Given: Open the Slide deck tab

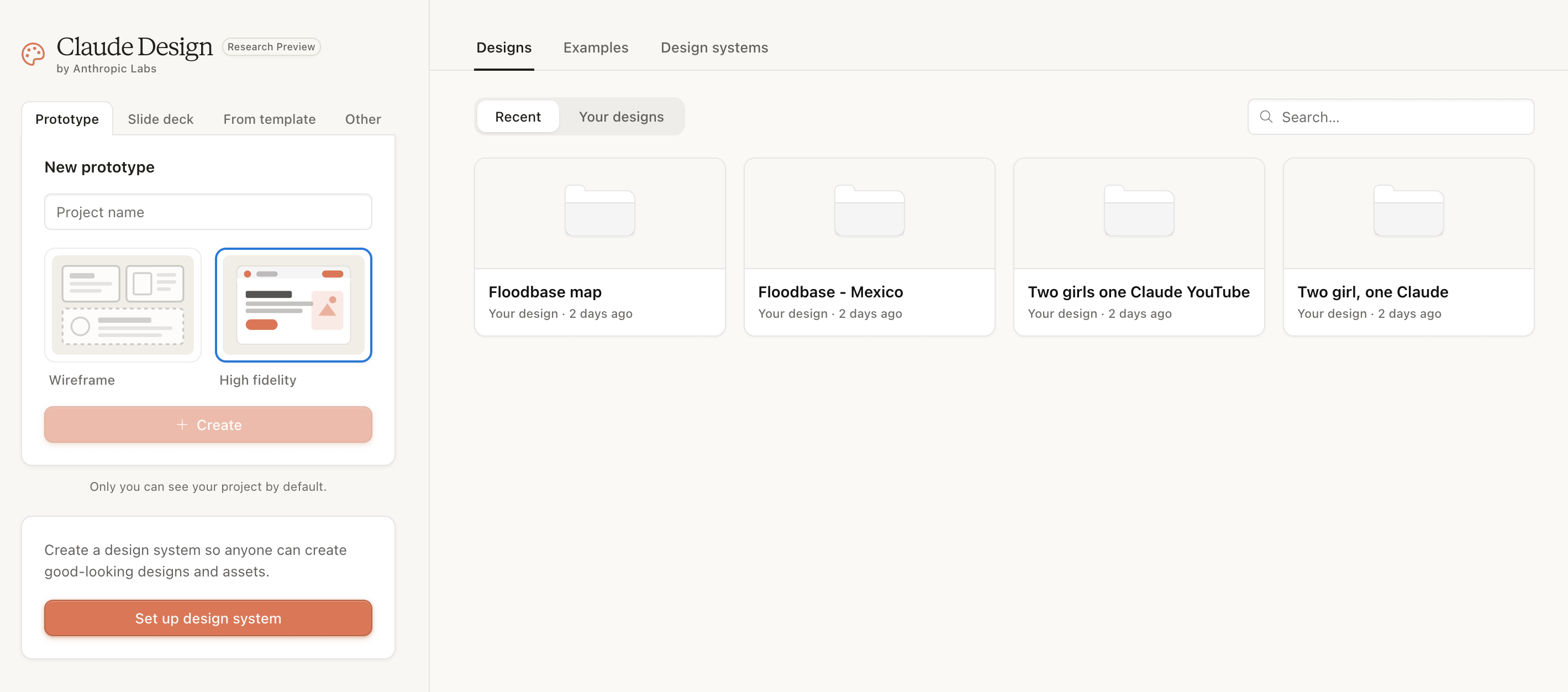Looking at the screenshot, I should [x=161, y=119].
